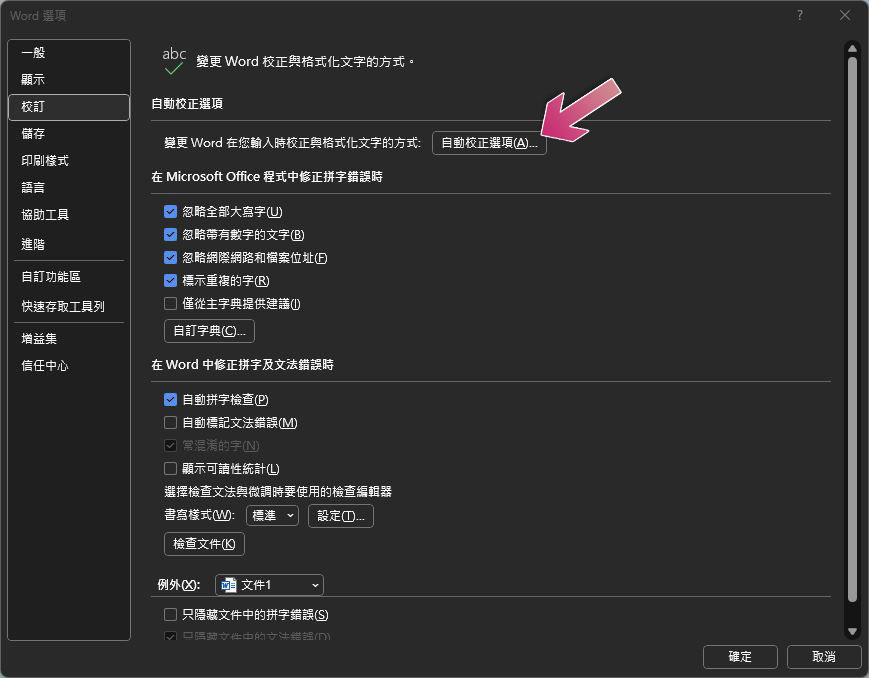Click the help question mark icon
Screen dimensions: 869x678
coord(800,16)
